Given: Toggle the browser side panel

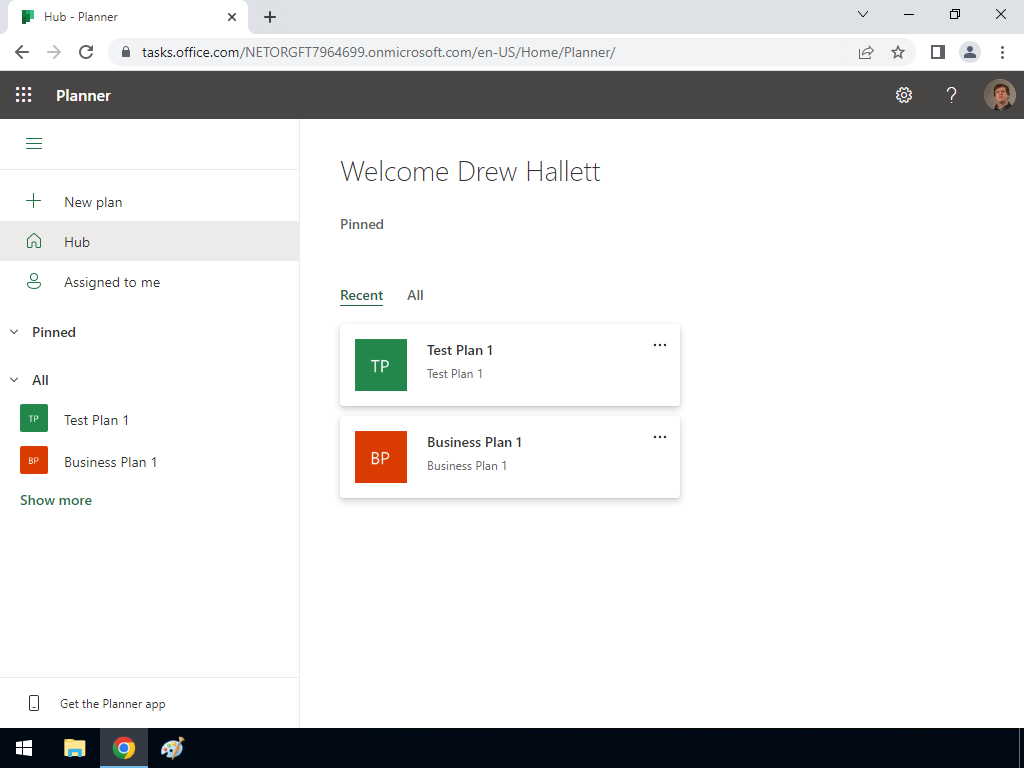Looking at the screenshot, I should tap(938, 52).
